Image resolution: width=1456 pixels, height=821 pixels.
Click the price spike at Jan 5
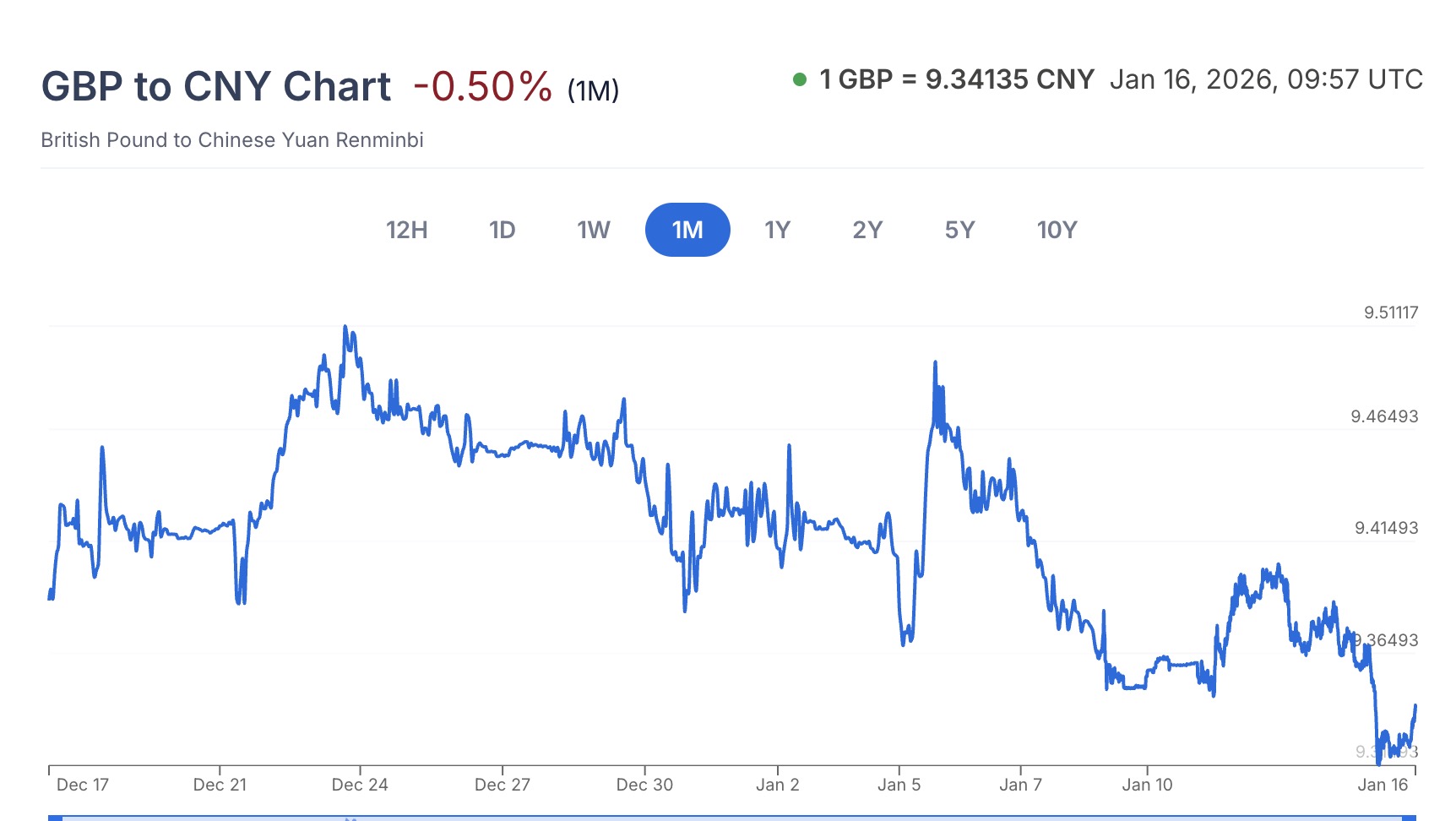(x=935, y=362)
